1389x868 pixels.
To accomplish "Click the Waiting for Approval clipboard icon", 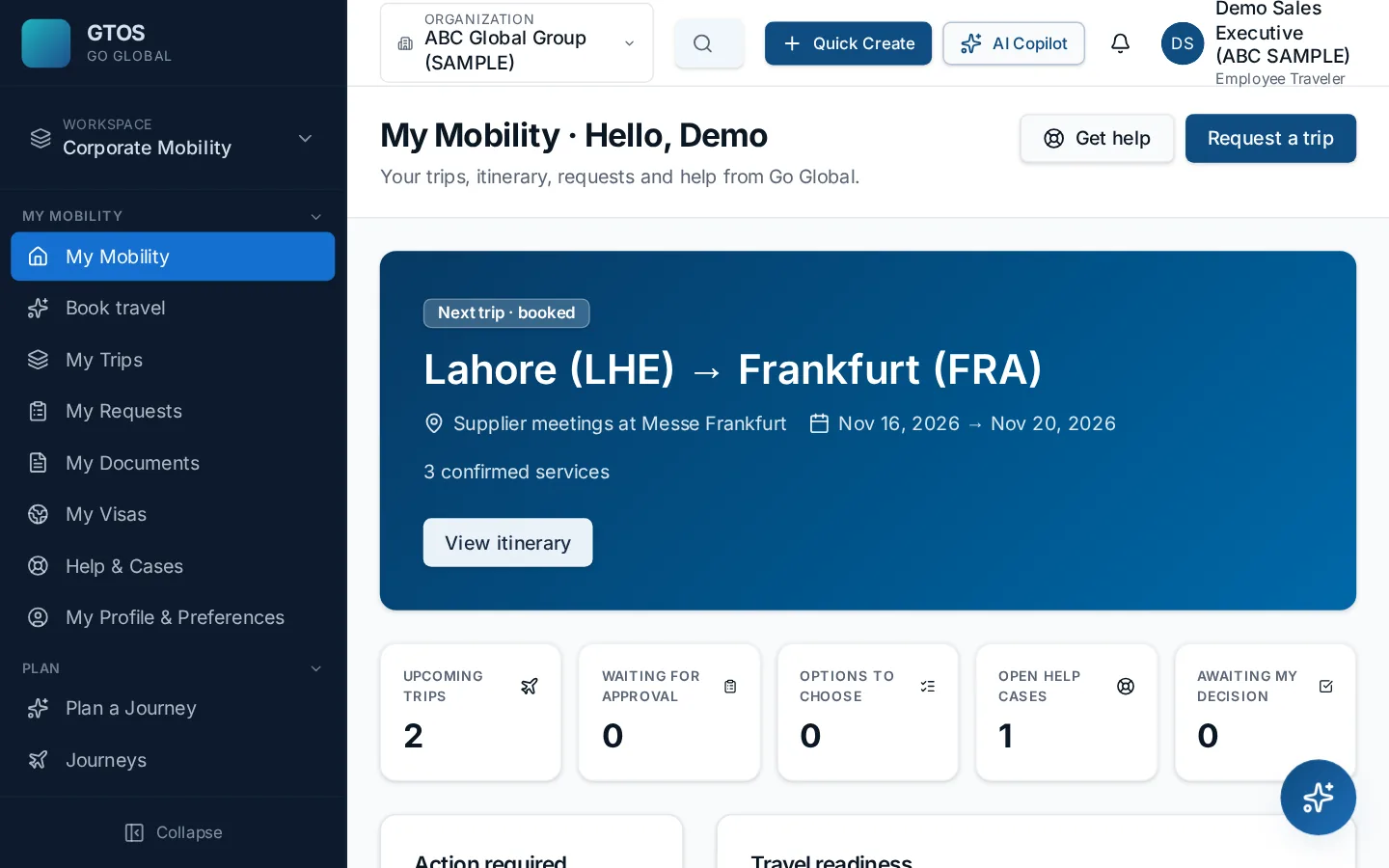I will point(730,686).
